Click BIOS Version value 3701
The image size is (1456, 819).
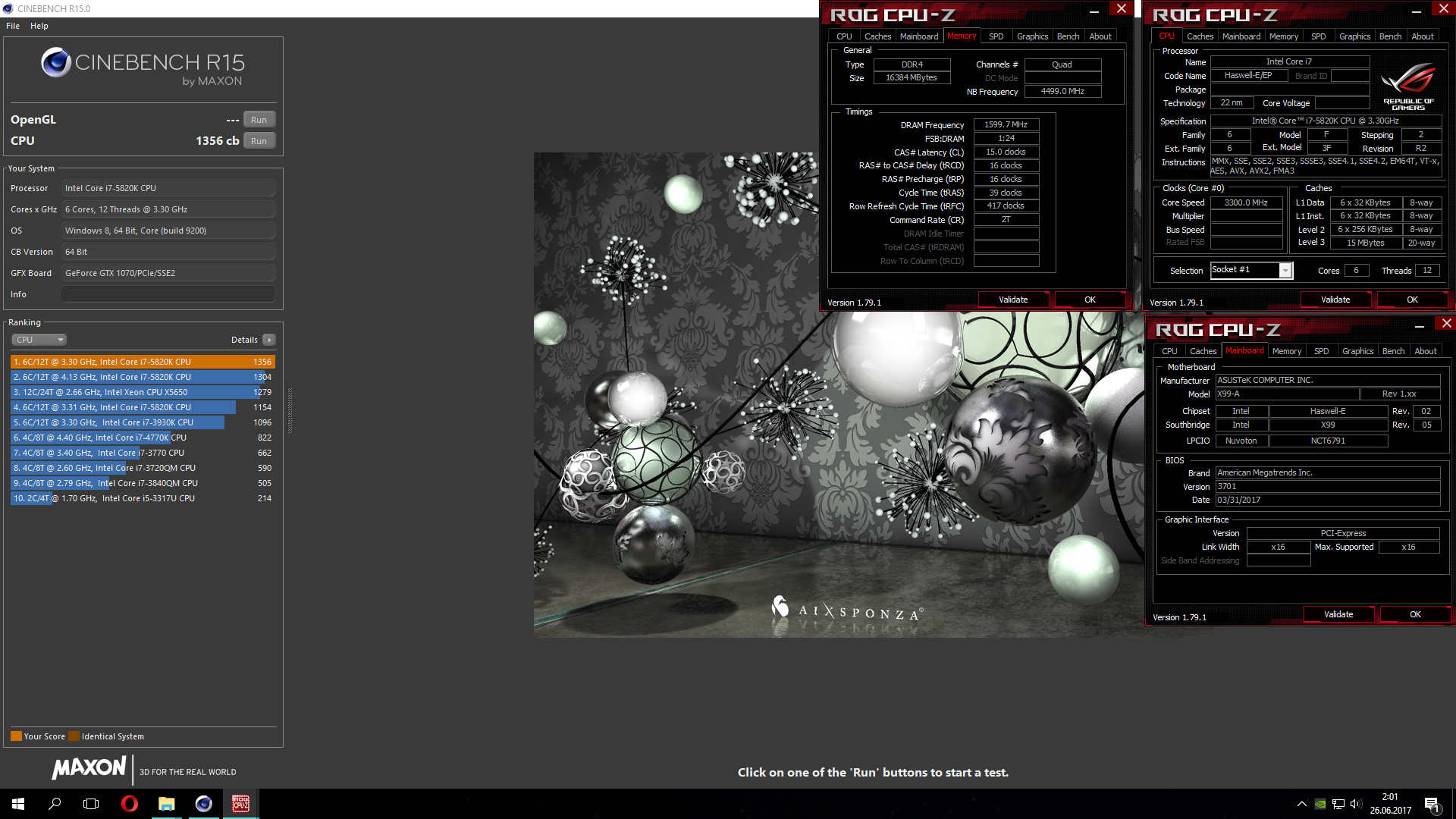click(x=1327, y=487)
